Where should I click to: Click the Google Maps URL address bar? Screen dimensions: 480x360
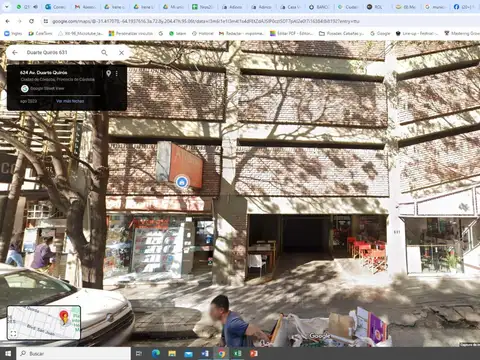click(x=206, y=21)
